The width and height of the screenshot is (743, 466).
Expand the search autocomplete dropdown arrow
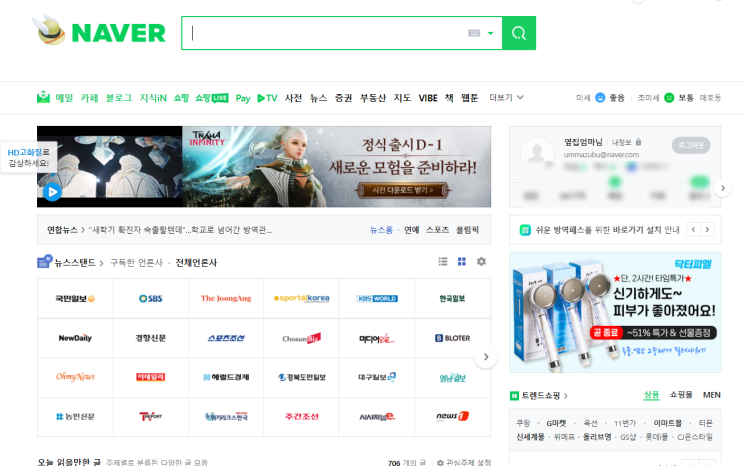490,33
